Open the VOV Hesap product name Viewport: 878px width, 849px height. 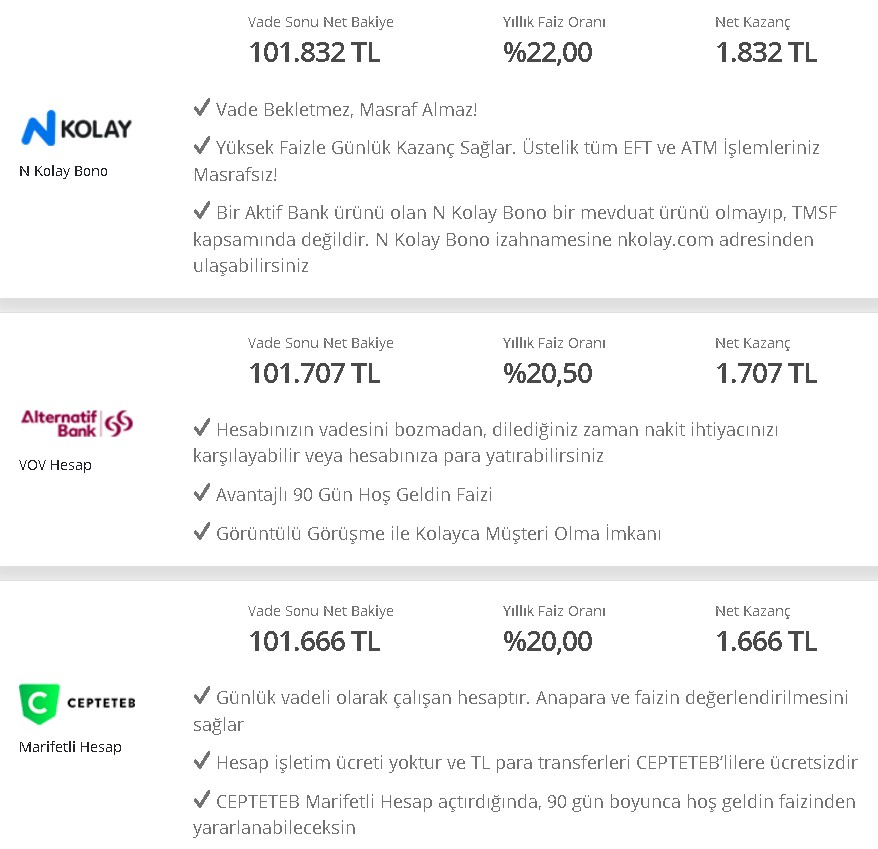point(55,465)
